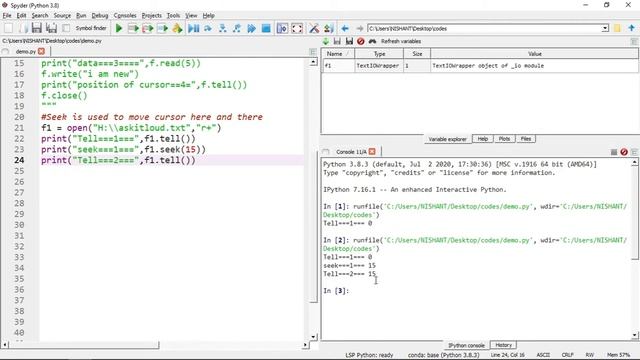Open the Tools menu
This screenshot has width=640, height=360.
coord(173,16)
